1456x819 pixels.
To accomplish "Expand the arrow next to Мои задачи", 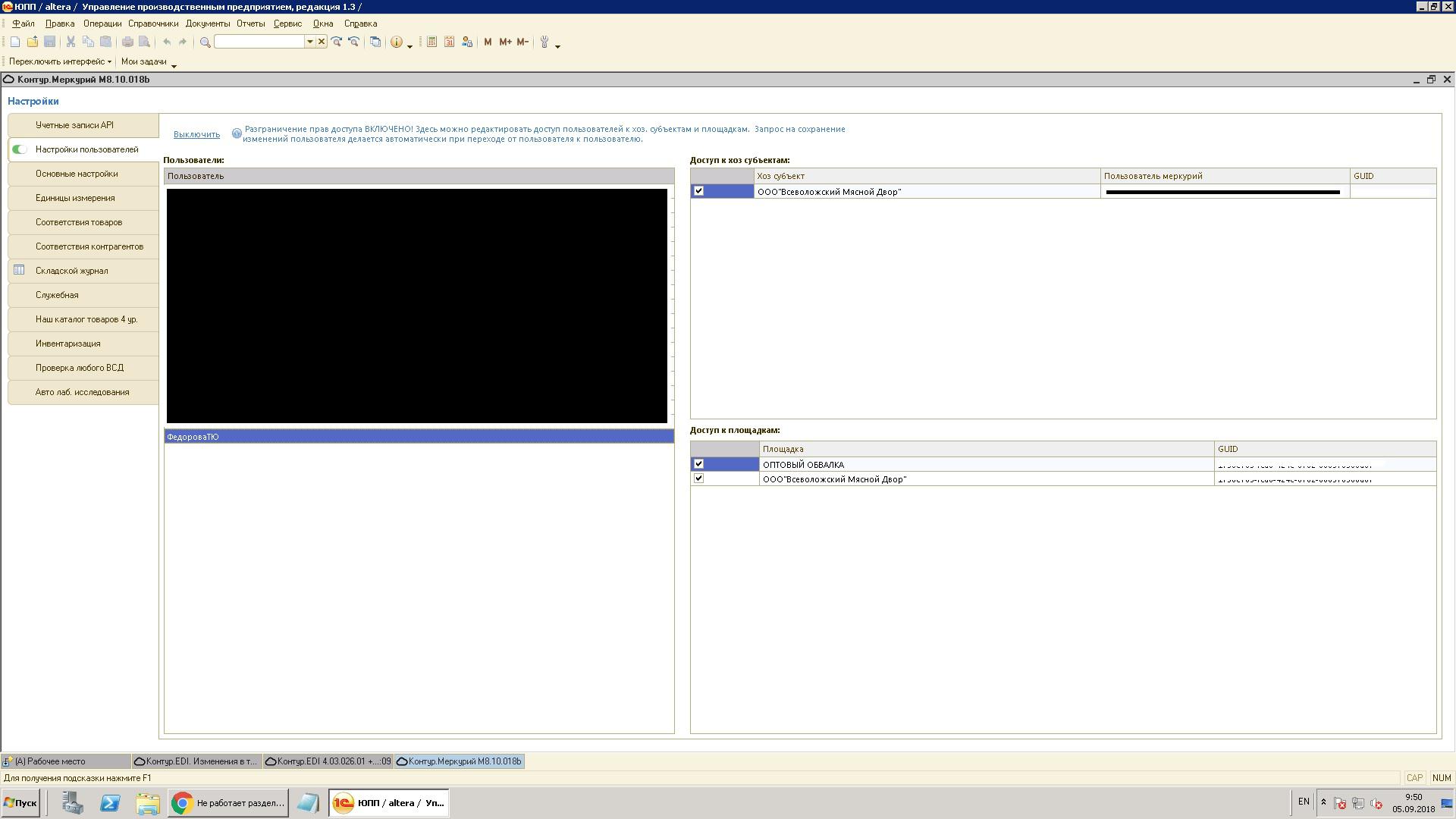I will (x=174, y=66).
